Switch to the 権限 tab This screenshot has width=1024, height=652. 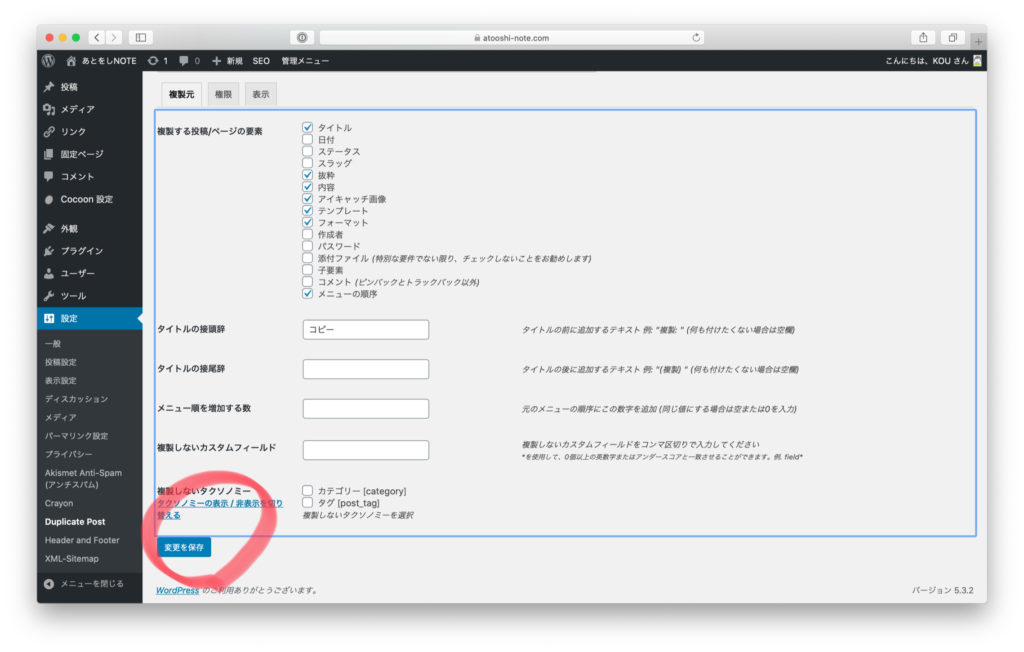223,94
